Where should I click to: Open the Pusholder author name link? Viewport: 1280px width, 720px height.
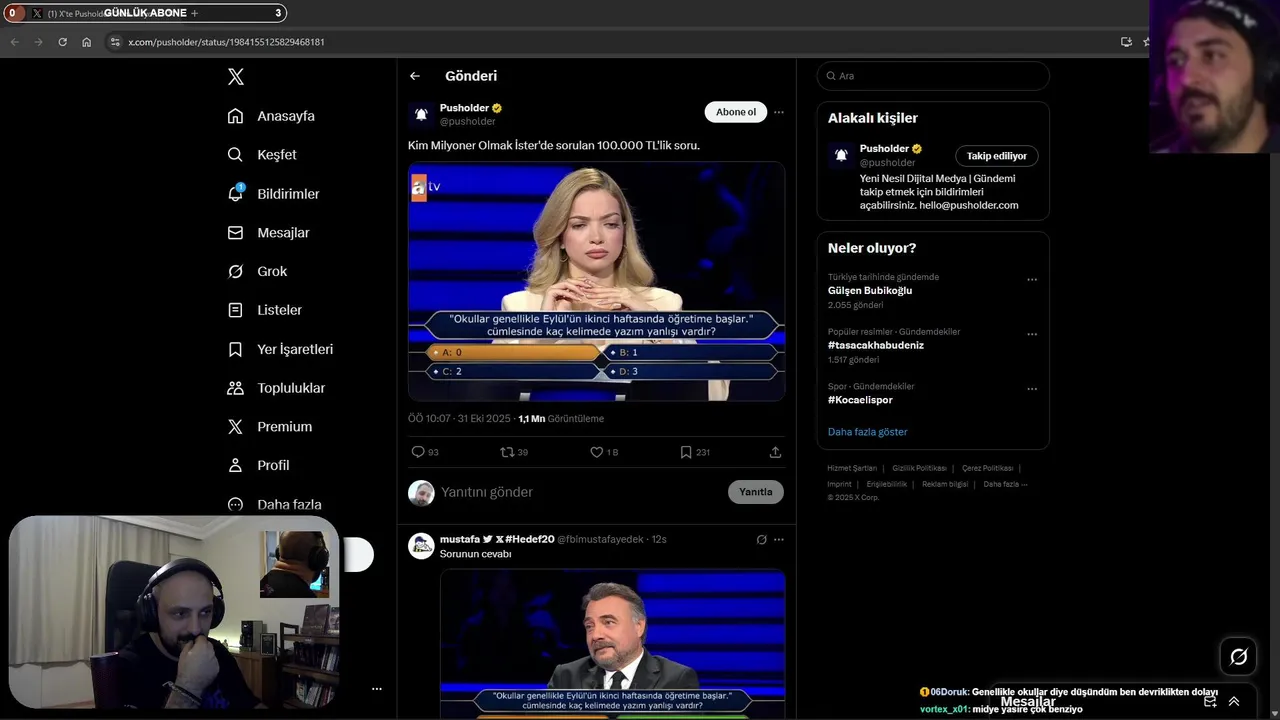tap(465, 108)
